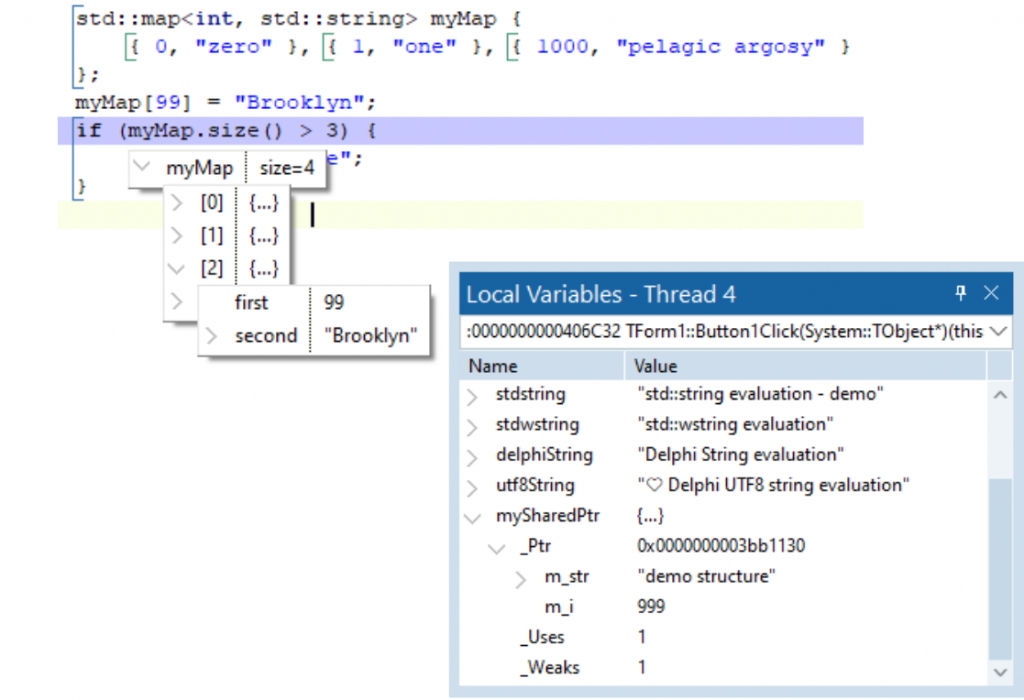The width and height of the screenshot is (1024, 700).
Task: Click the myMap[99] = "Brooklyn" code line
Action: point(225,103)
